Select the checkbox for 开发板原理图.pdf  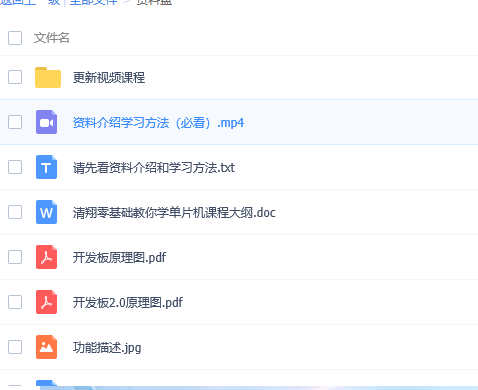click(x=15, y=257)
